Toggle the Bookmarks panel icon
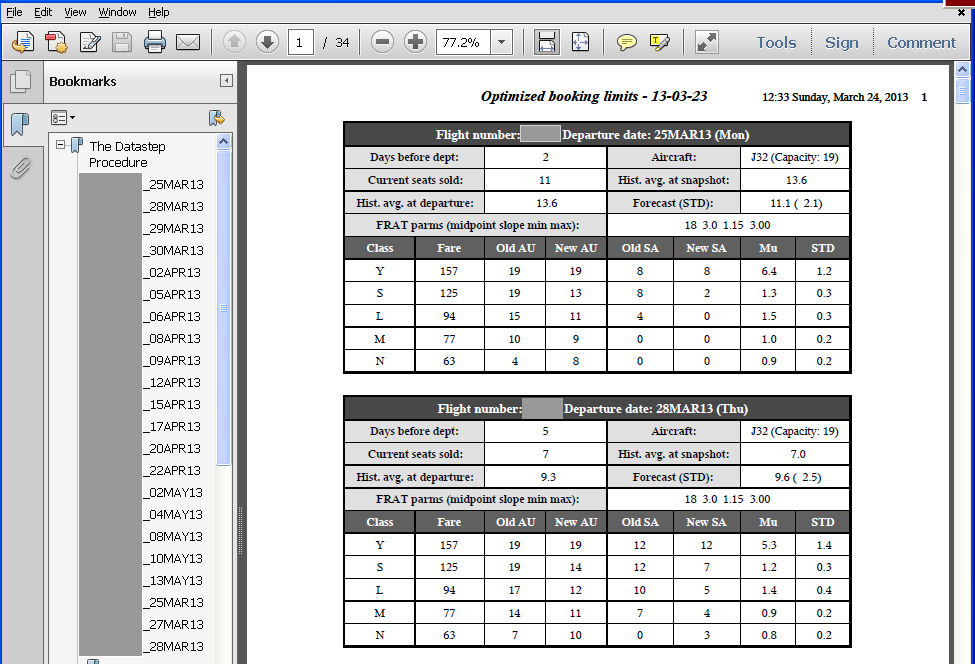The height and width of the screenshot is (664, 975). (21, 124)
